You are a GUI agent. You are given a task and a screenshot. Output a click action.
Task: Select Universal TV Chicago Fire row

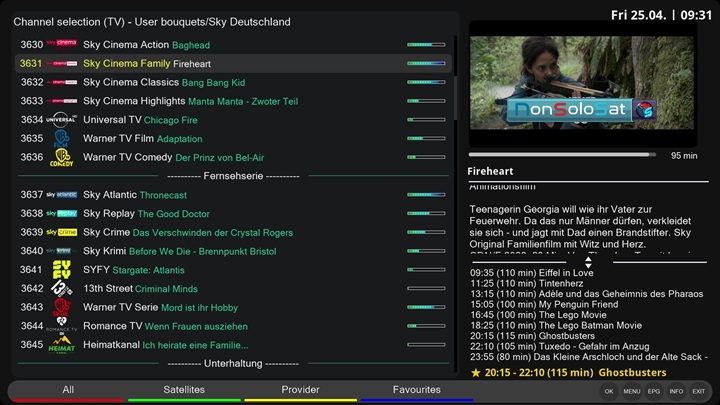[233, 120]
